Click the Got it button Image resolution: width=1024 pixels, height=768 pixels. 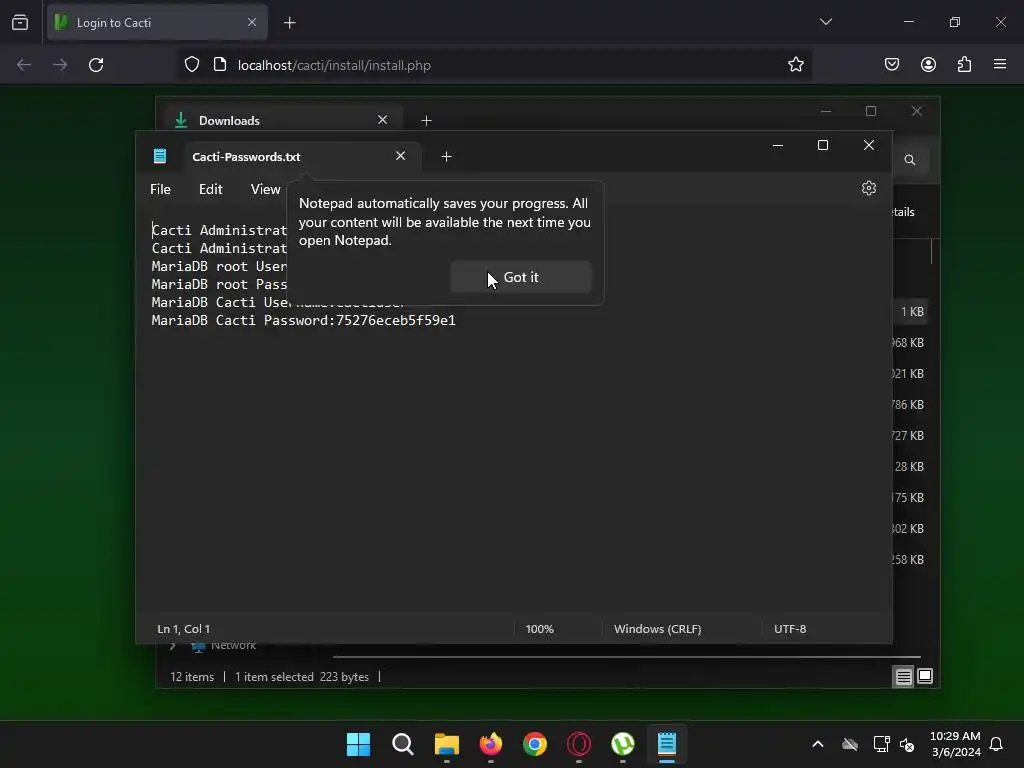pyautogui.click(x=520, y=277)
